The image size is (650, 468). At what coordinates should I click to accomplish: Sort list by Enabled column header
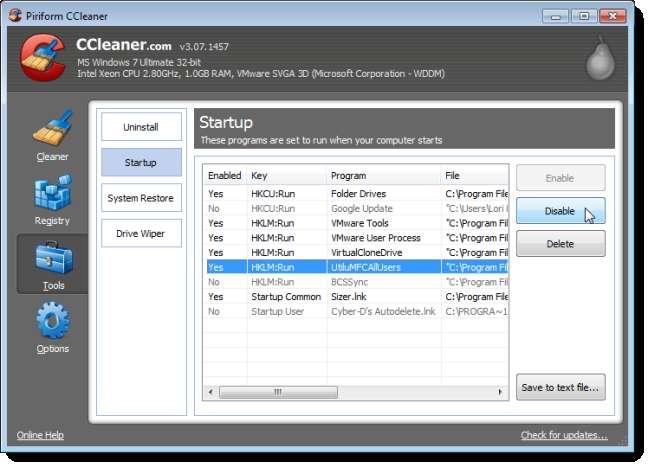coord(224,175)
